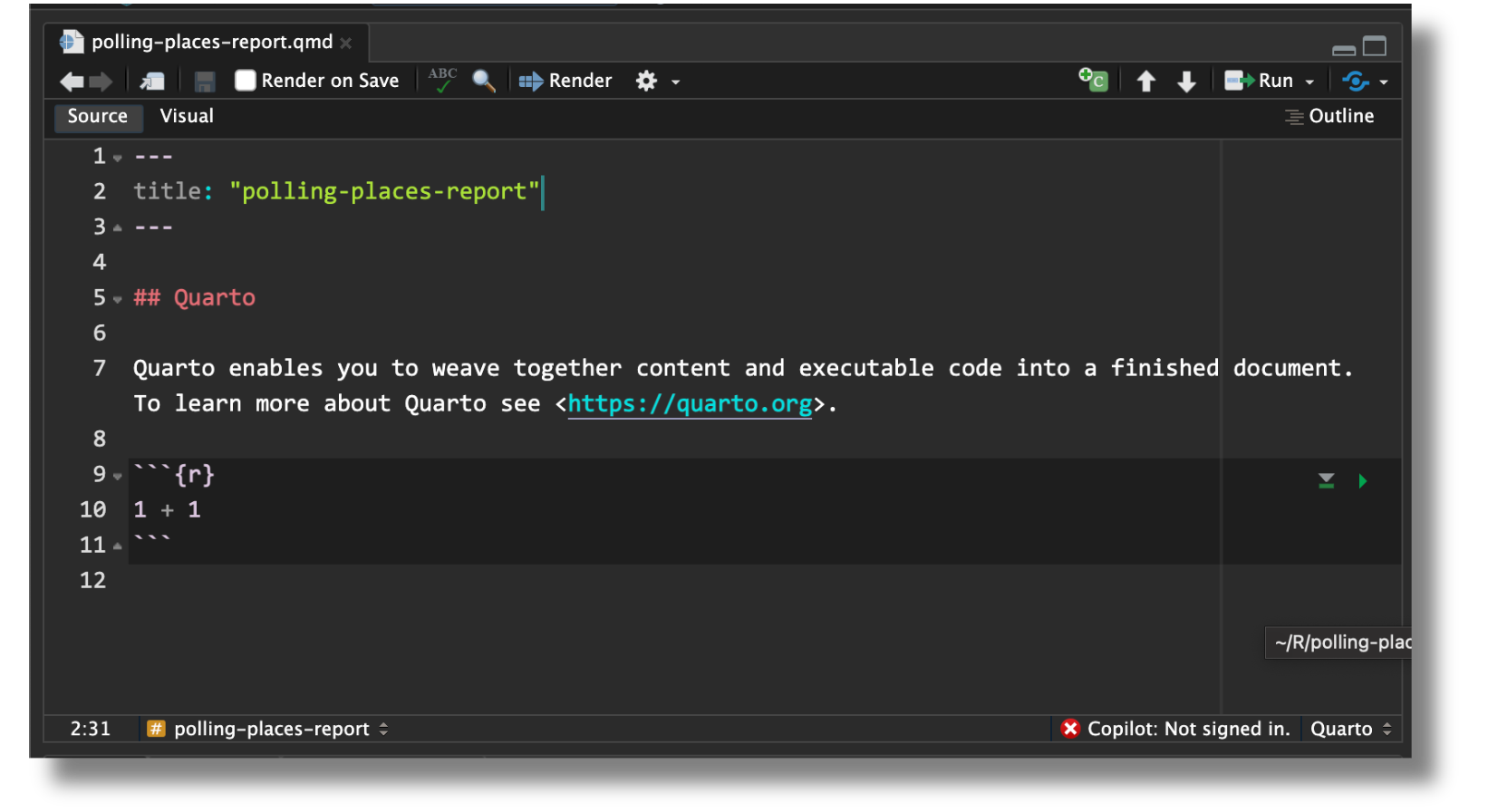Run spell check with ABC icon
Image resolution: width=1488 pixels, height=812 pixels.
point(442,80)
